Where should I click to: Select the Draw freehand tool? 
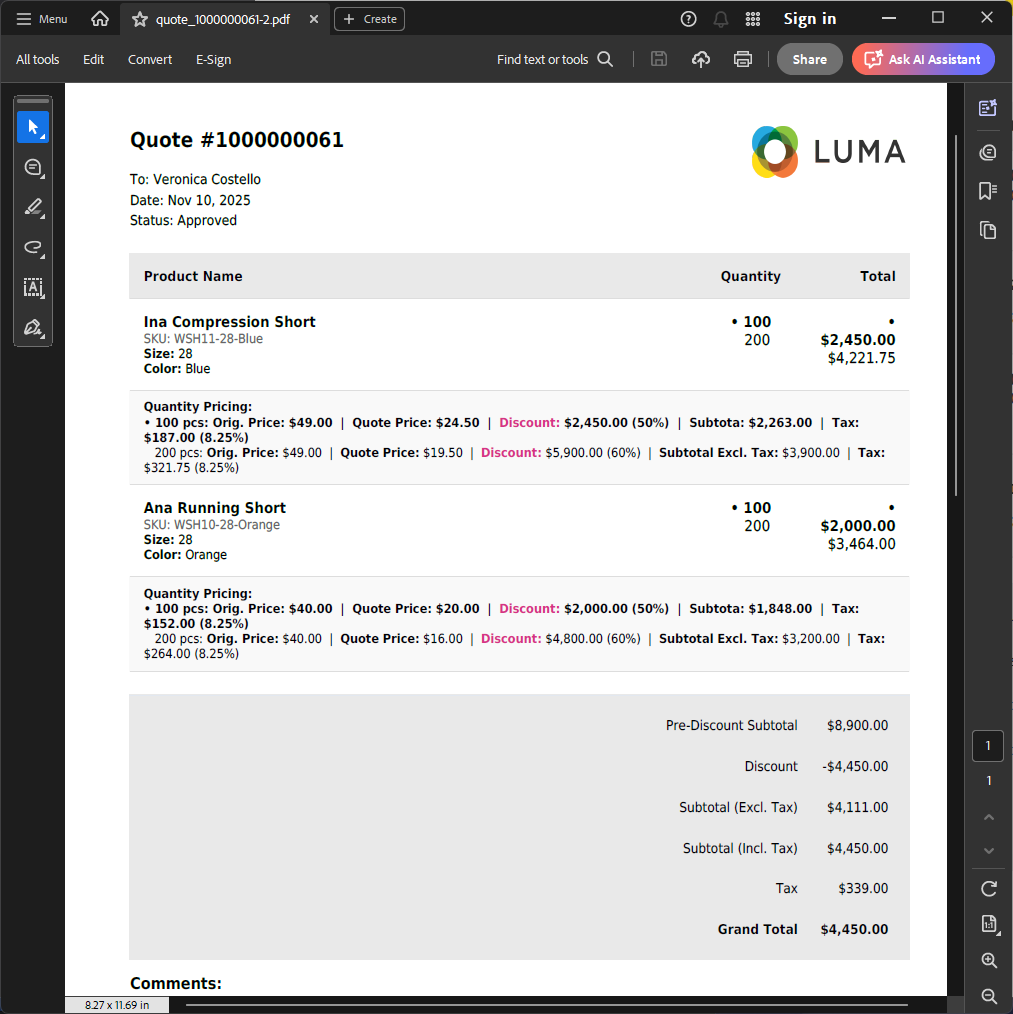pyautogui.click(x=33, y=248)
